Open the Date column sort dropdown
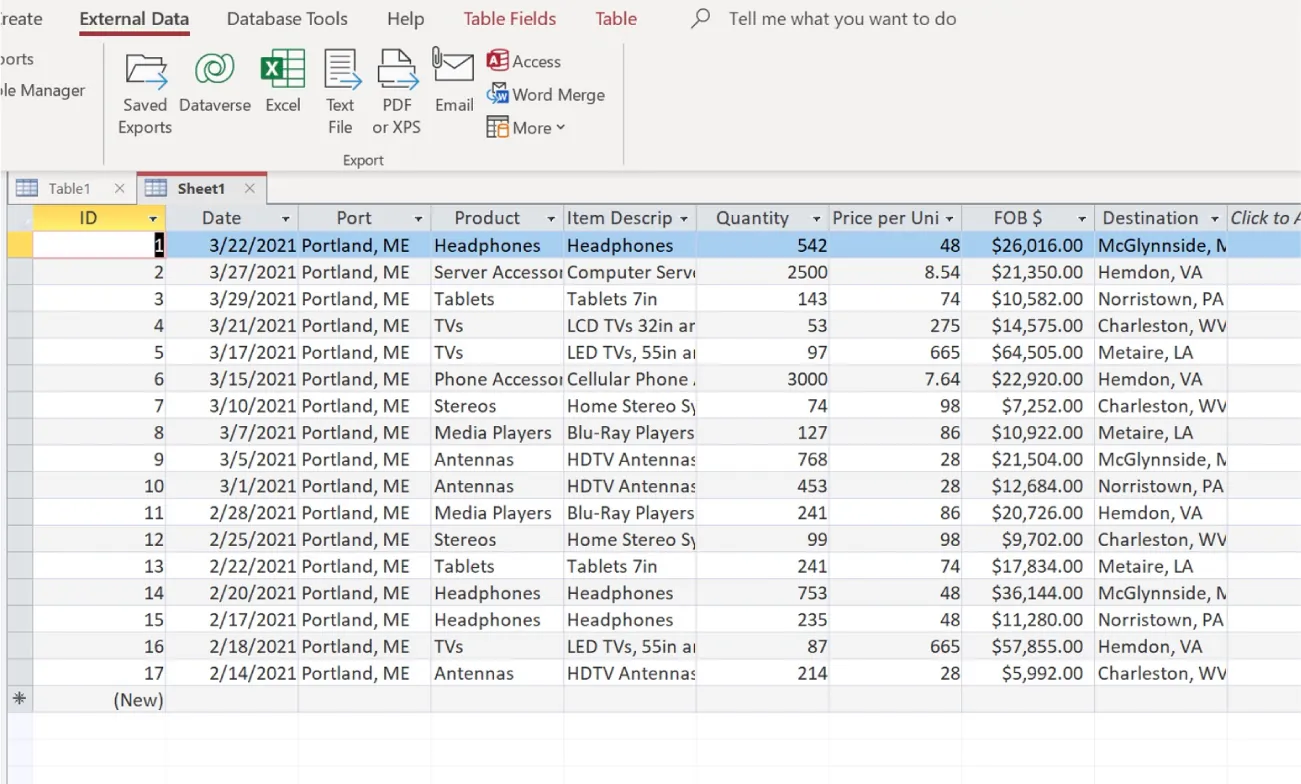 (x=285, y=217)
